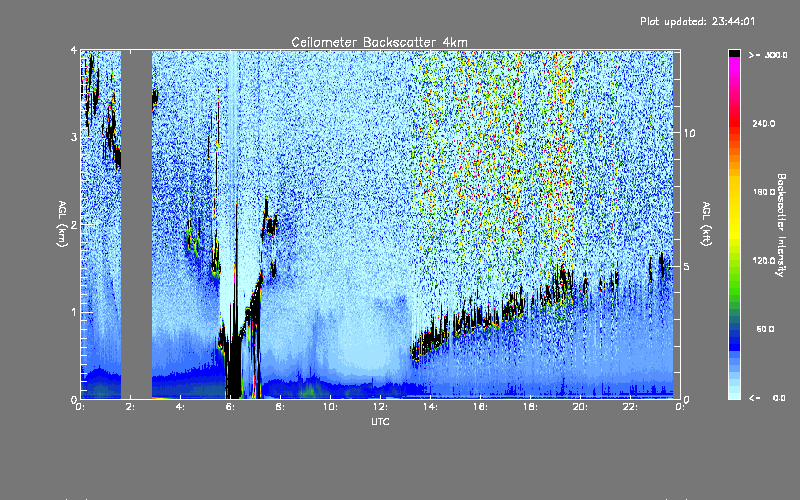Click the black saturated column at 6 UTC
Viewport: 800px width, 500px height.
pos(234,365)
